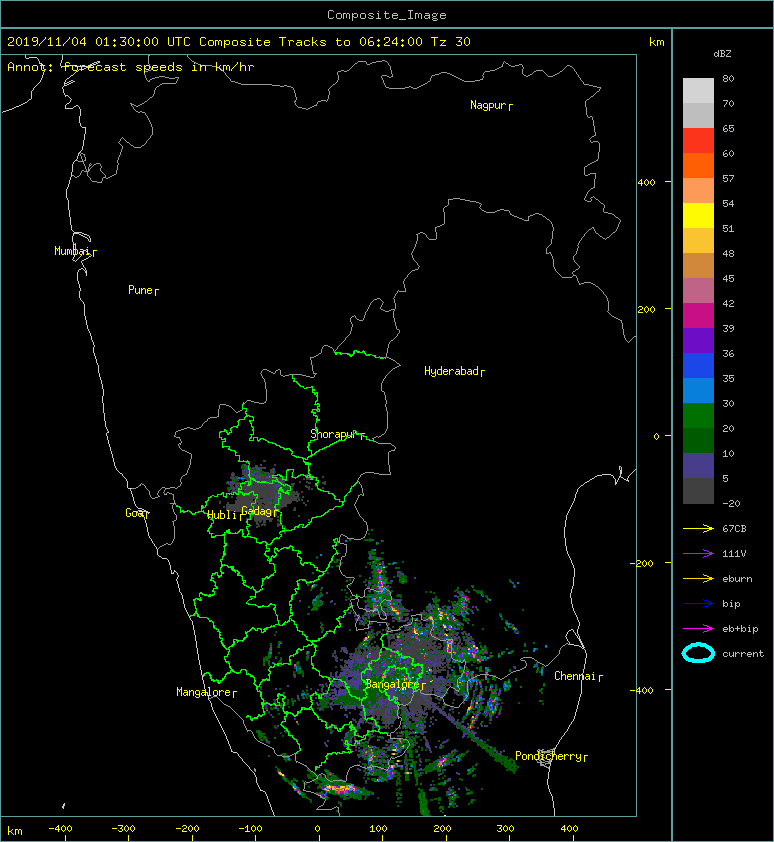Screen dimensions: 774x842
Task: Select the bright yellow swatch in dBZ scale
Action: click(x=698, y=215)
